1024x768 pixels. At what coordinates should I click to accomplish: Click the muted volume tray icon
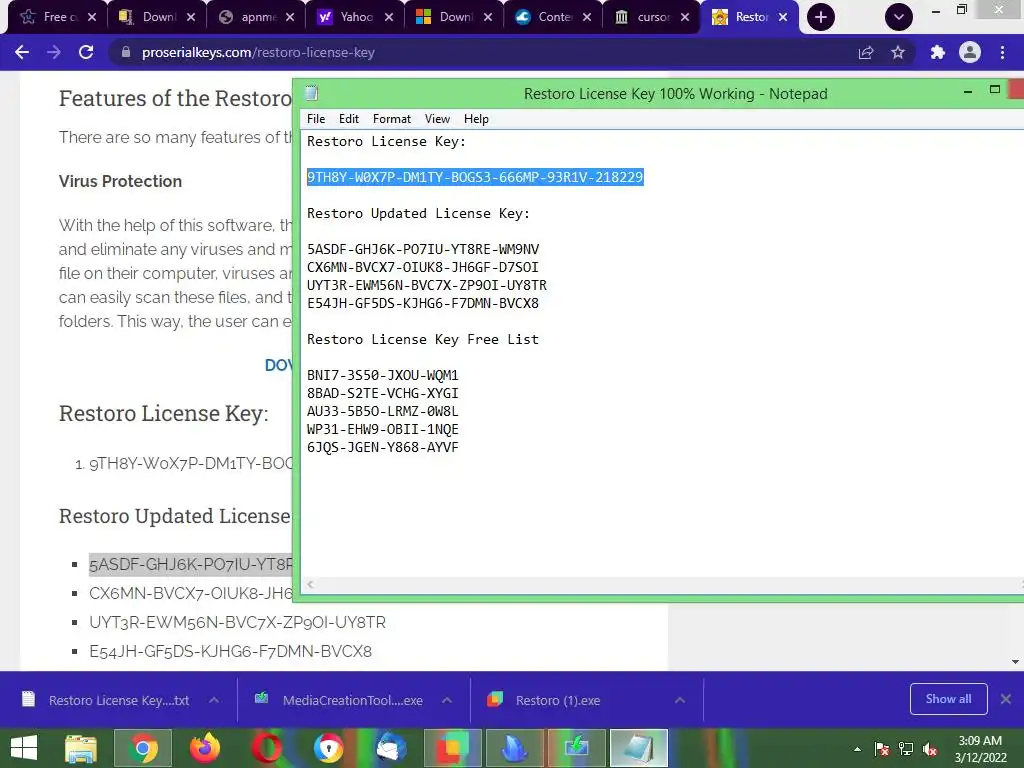coord(930,749)
